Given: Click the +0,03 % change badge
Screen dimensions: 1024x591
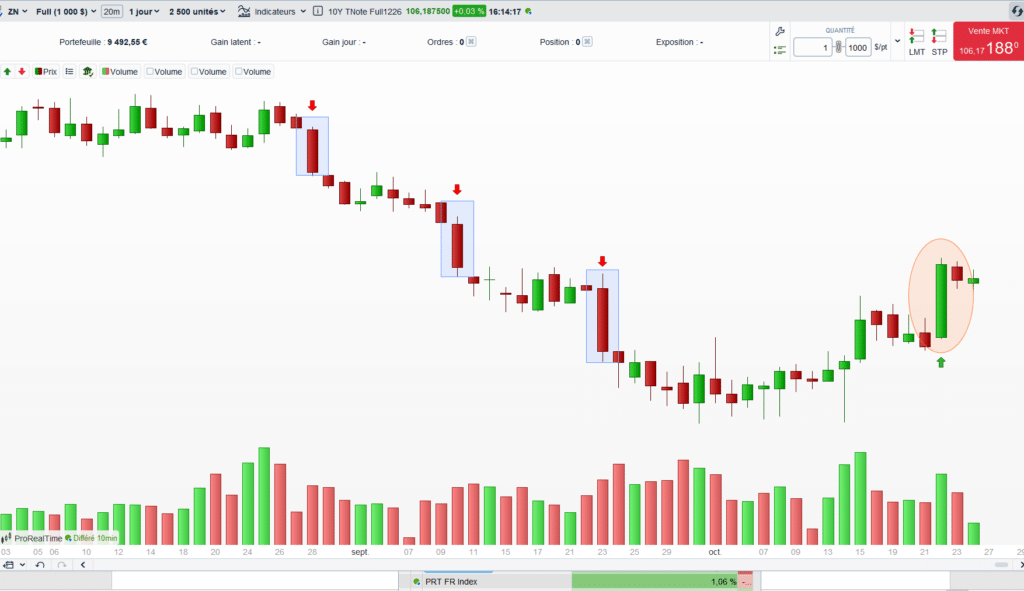Looking at the screenshot, I should pos(469,12).
